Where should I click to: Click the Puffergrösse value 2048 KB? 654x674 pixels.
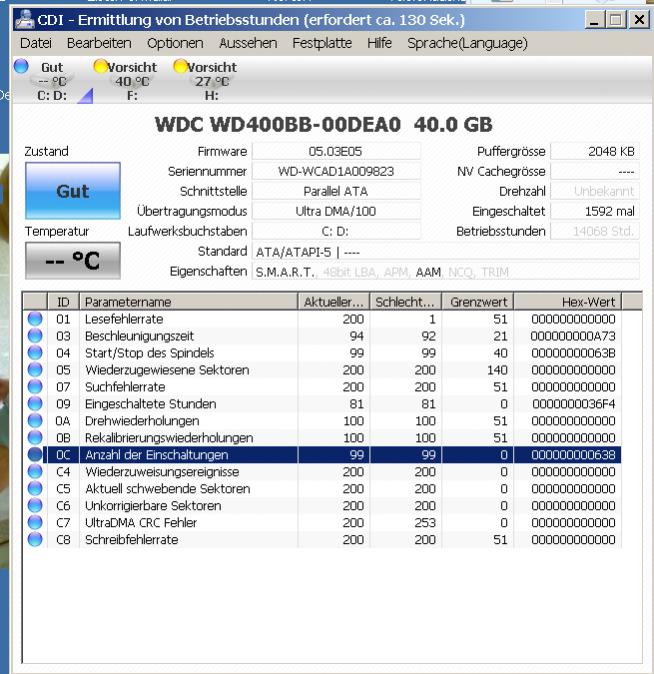tap(595, 151)
